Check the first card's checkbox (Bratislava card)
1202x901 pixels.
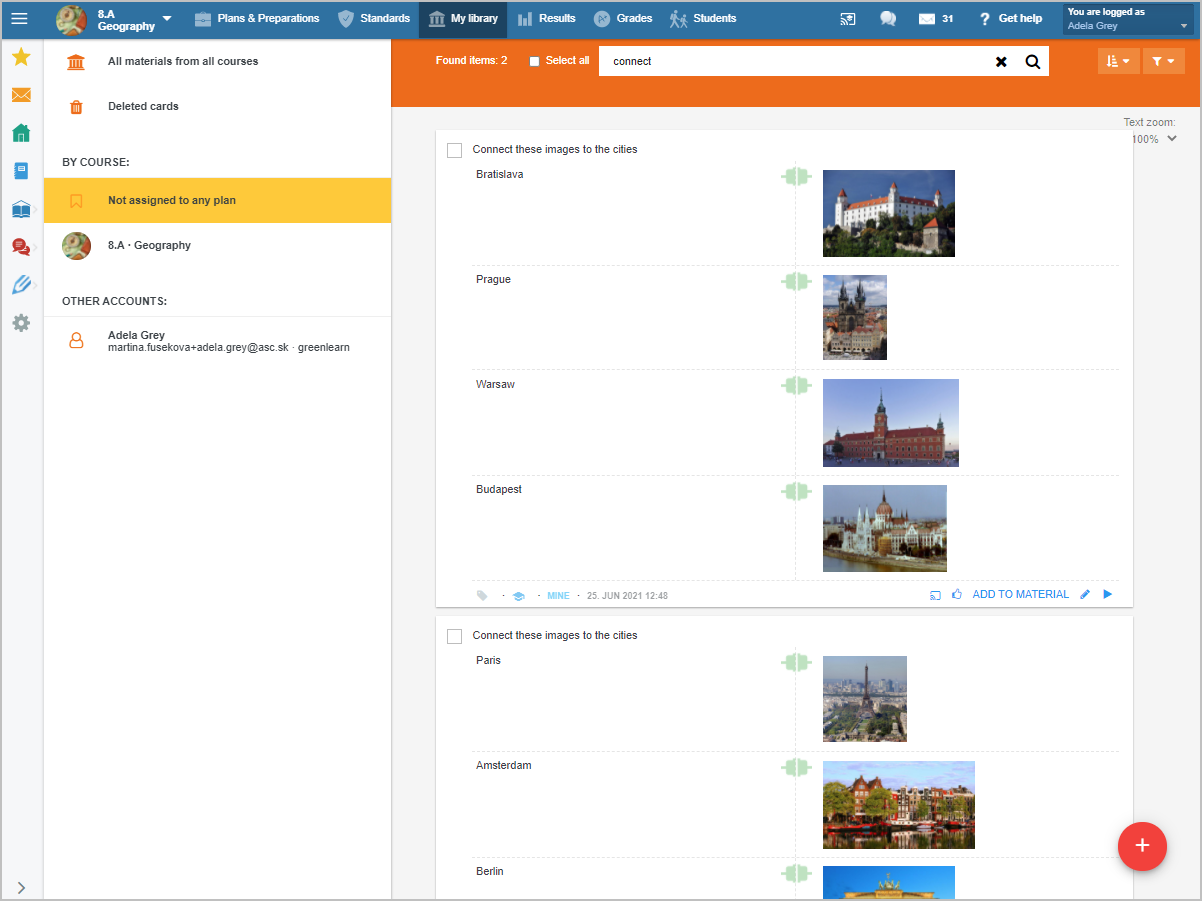pos(454,150)
